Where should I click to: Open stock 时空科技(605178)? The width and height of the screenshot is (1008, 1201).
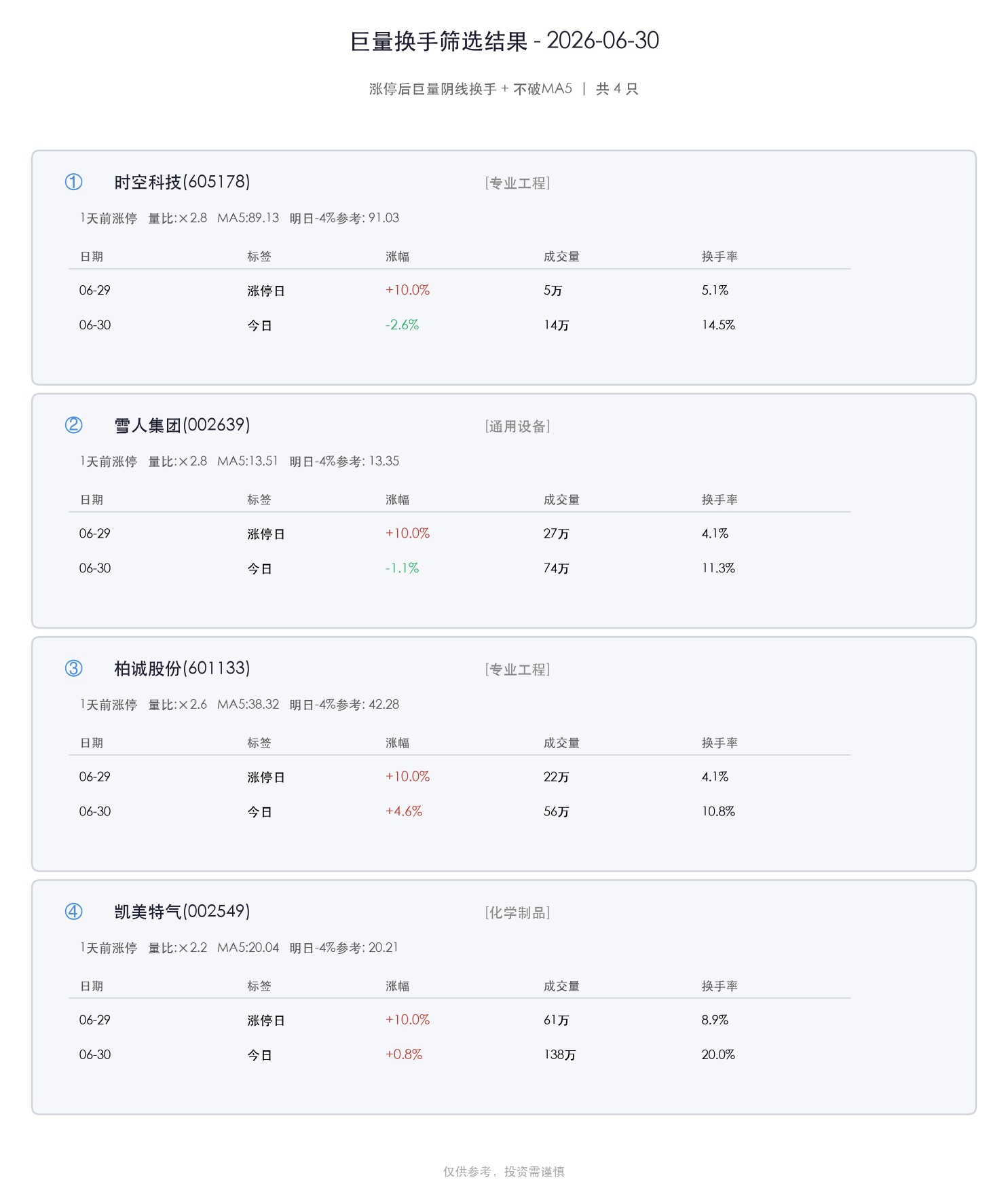pyautogui.click(x=182, y=182)
